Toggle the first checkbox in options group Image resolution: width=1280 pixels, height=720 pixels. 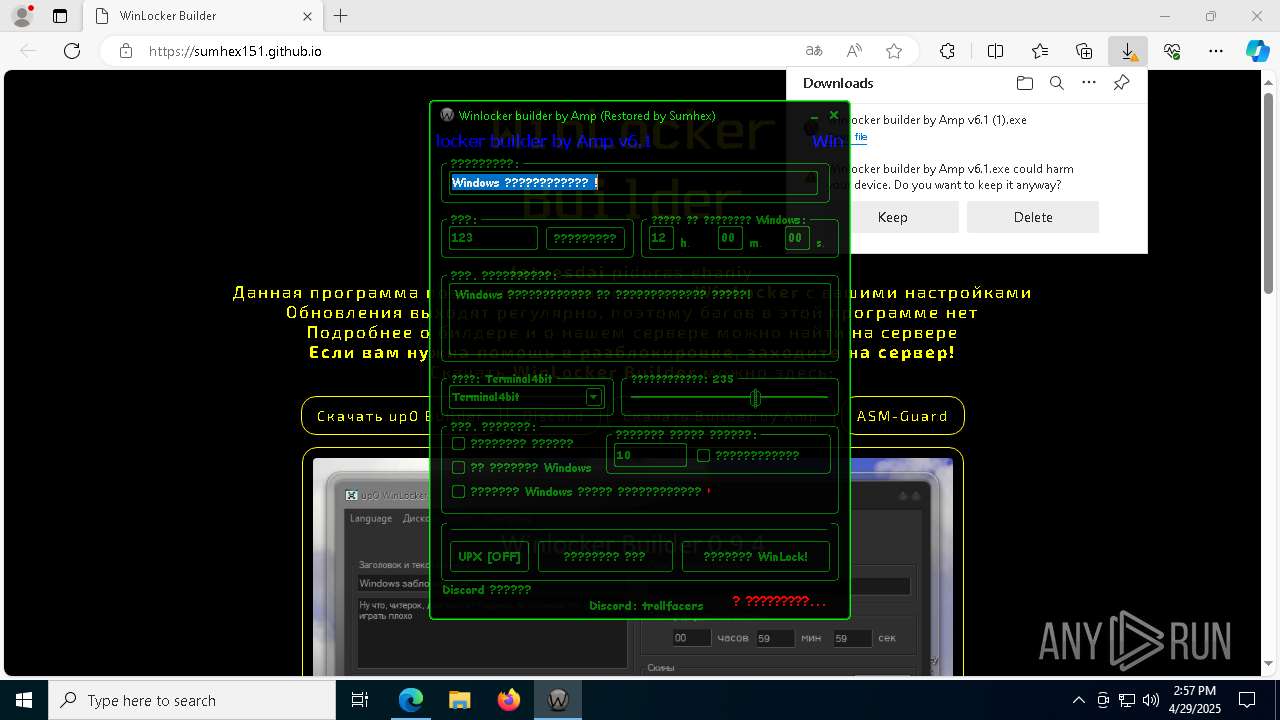[x=459, y=443]
